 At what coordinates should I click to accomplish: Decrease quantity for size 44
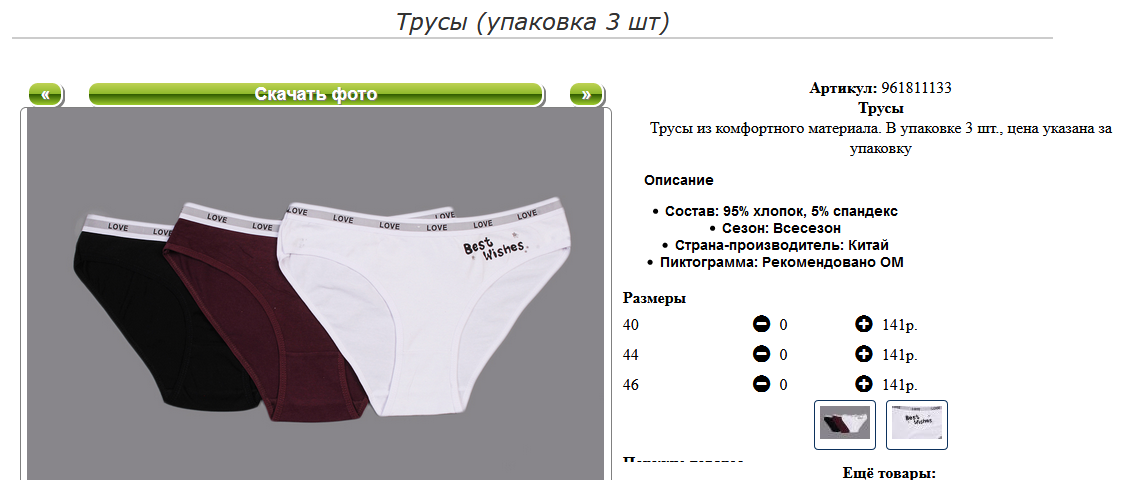click(x=761, y=354)
